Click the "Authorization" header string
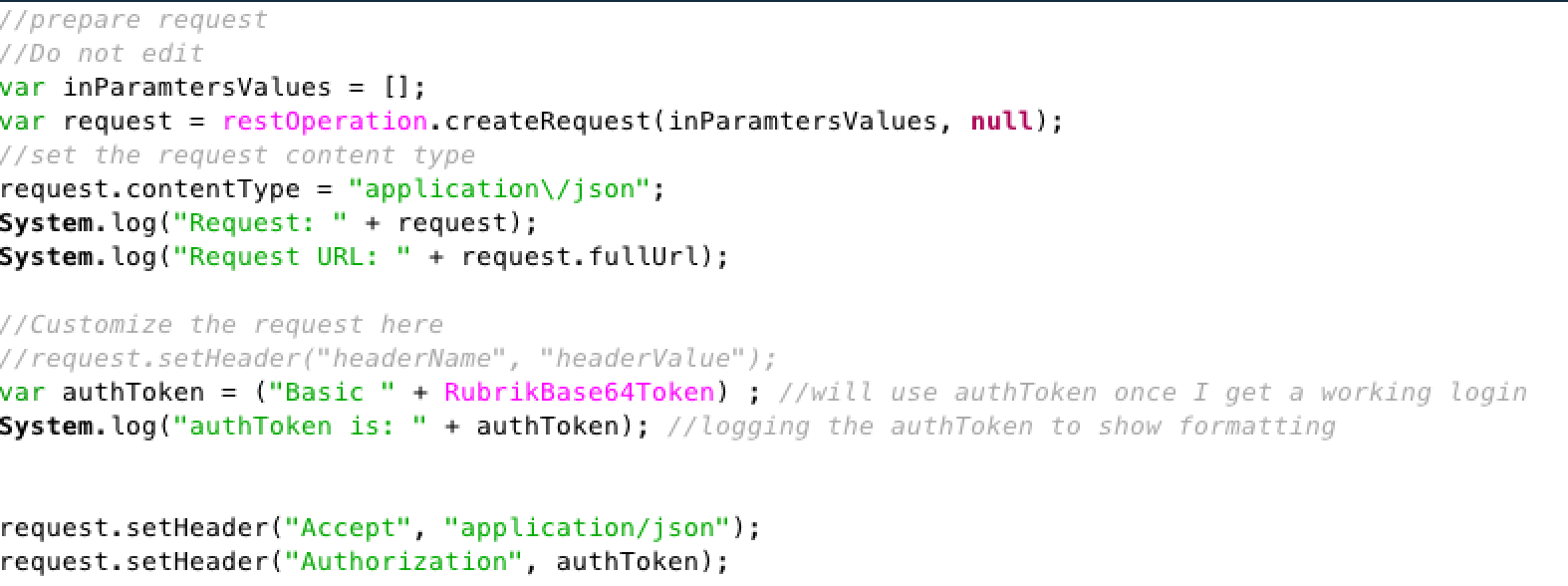Screen dimensions: 1568x586 (x=403, y=562)
